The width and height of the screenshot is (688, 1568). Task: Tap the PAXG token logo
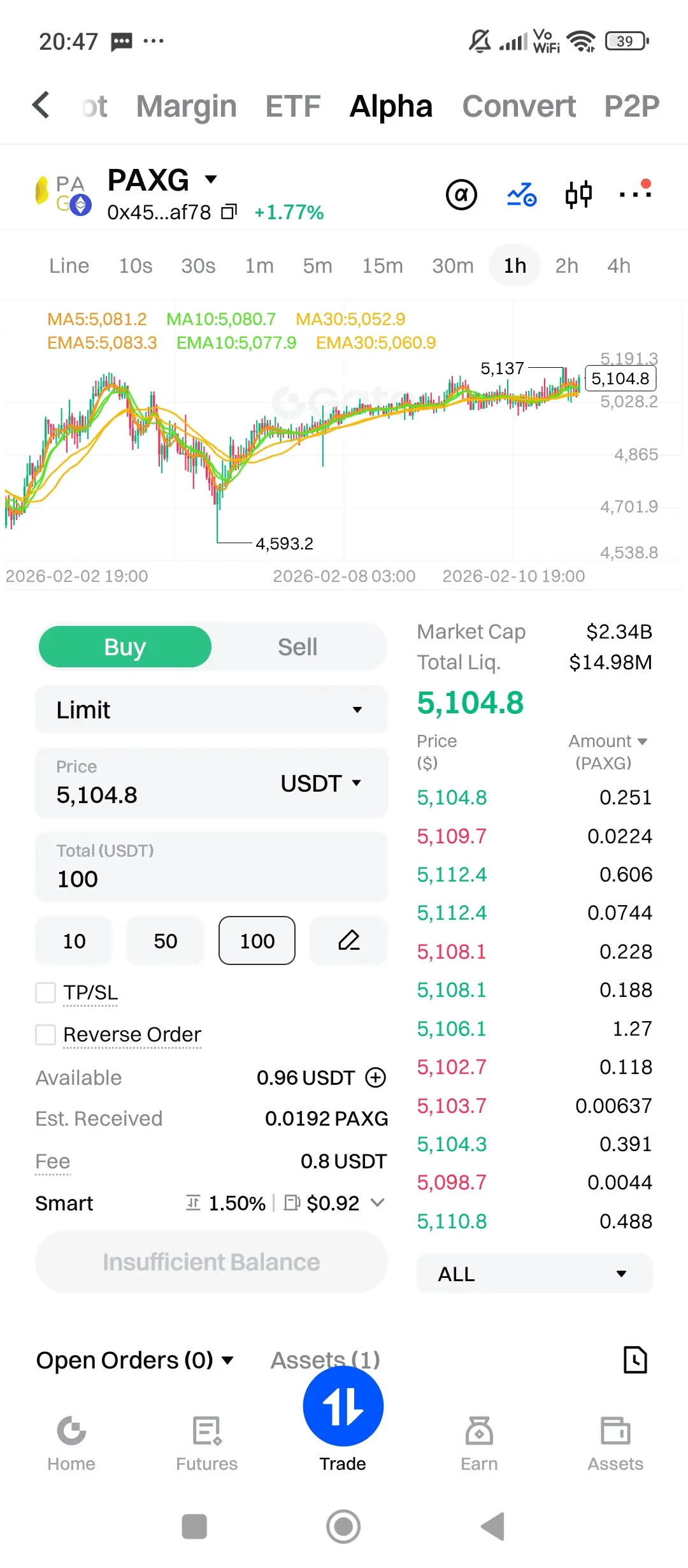coord(62,194)
